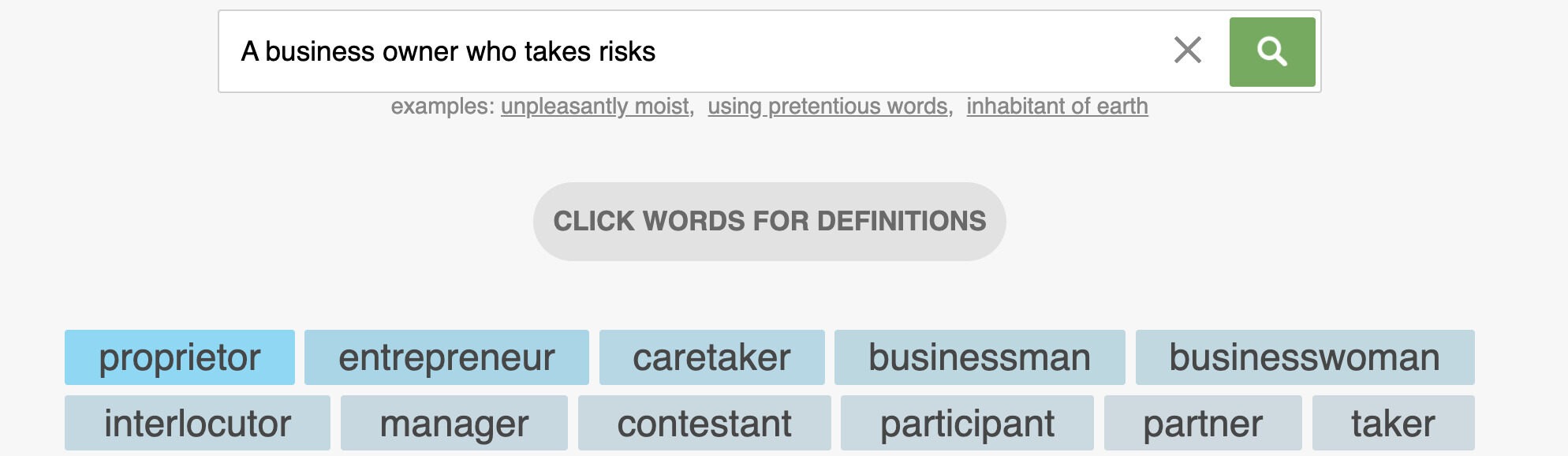The width and height of the screenshot is (1568, 456).
Task: Select the word 'contestant'
Action: click(704, 423)
